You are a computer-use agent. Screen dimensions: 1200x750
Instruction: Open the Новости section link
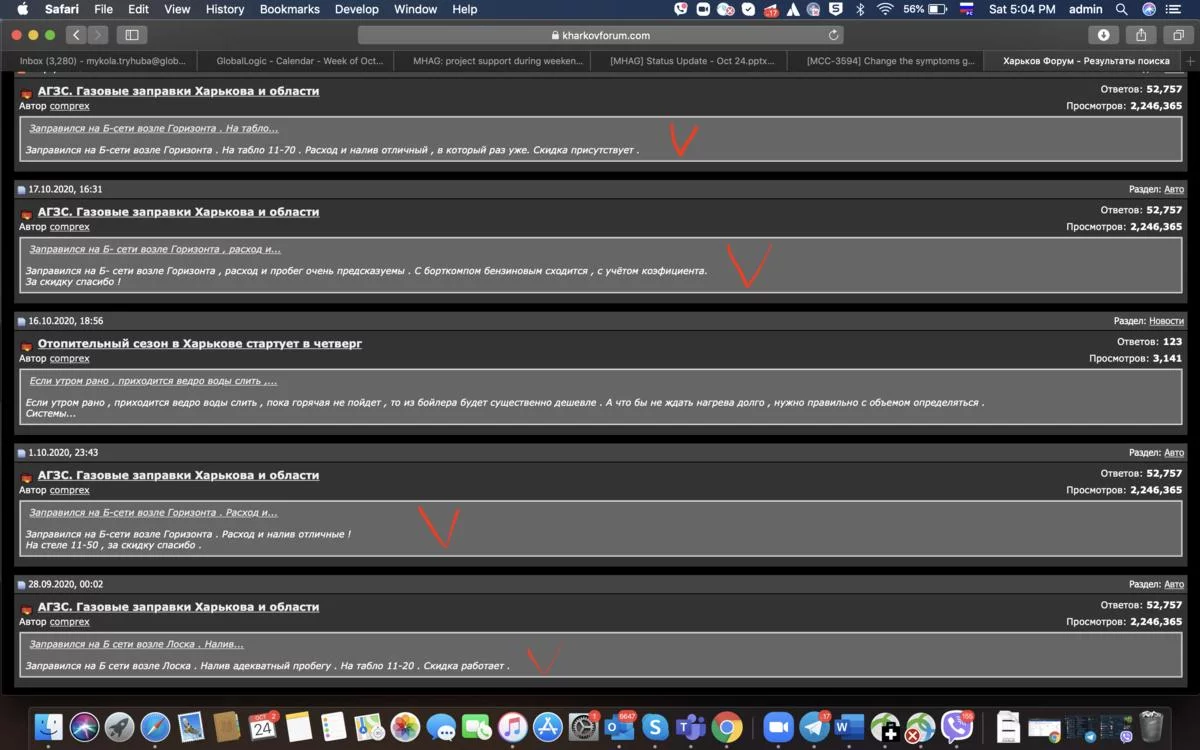coord(1166,321)
